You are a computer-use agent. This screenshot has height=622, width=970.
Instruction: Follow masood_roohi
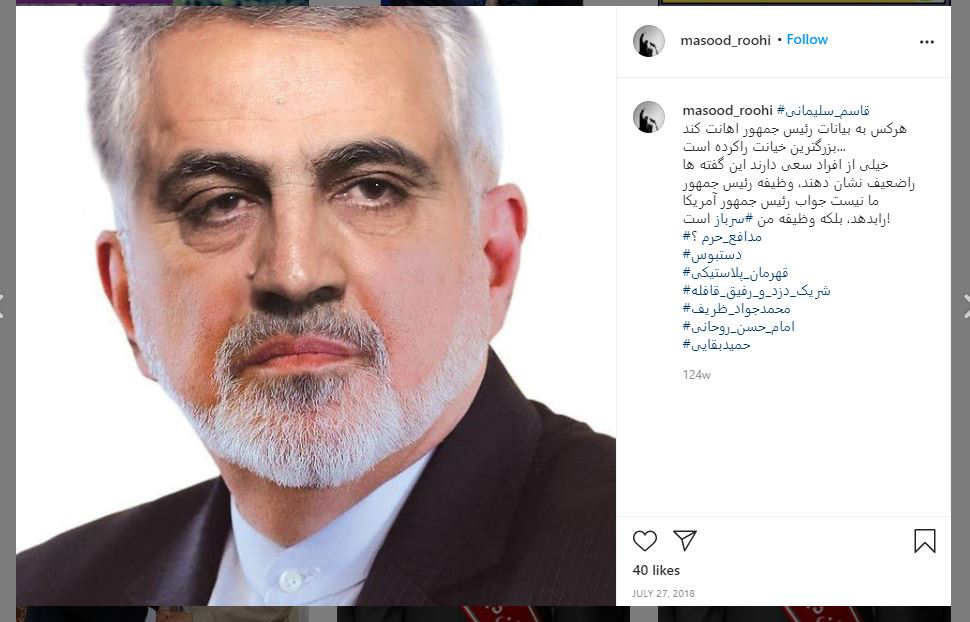click(x=807, y=40)
